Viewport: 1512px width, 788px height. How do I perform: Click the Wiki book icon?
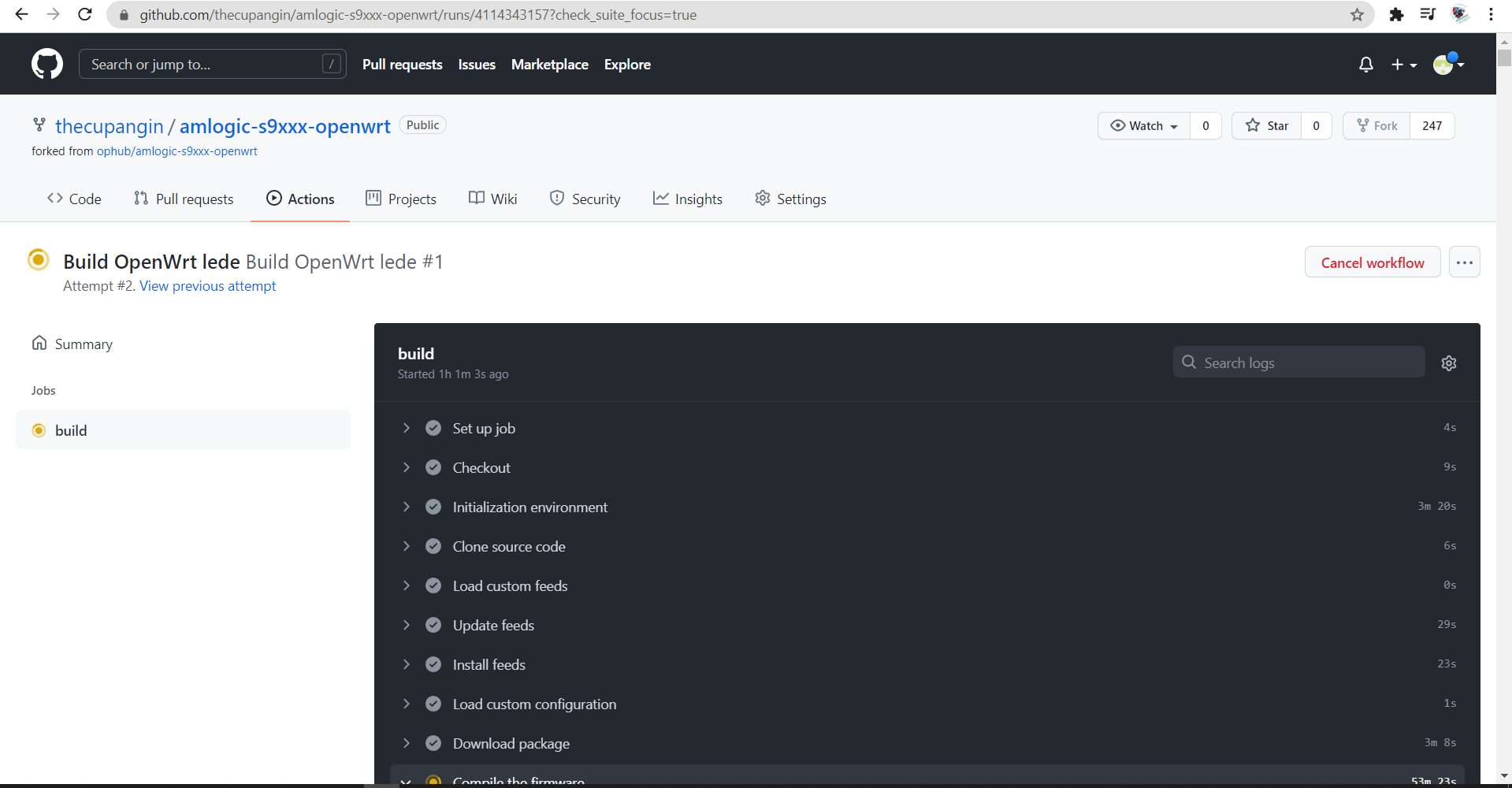click(x=476, y=199)
